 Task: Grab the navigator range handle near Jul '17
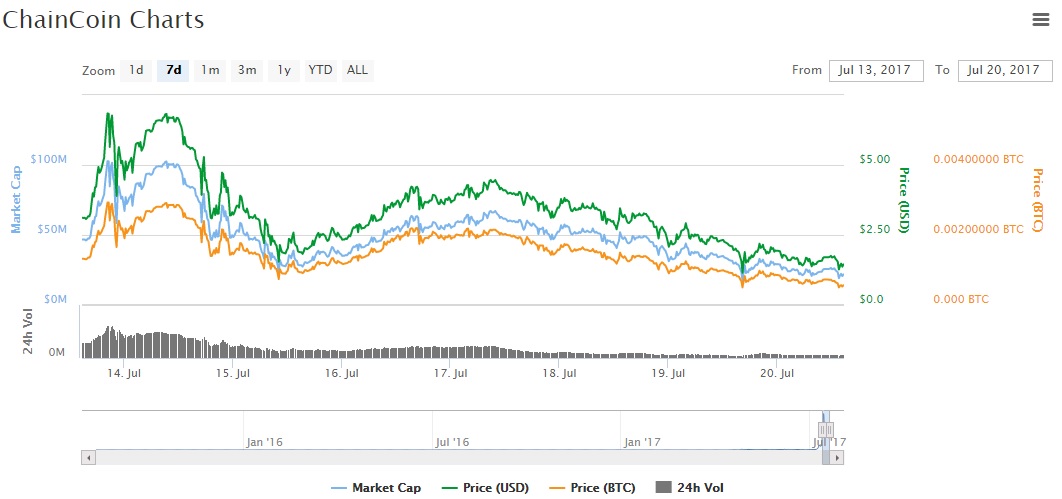click(x=826, y=429)
